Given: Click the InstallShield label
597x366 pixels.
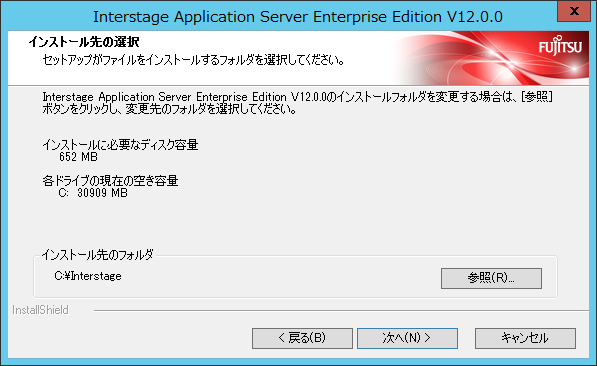Looking at the screenshot, I should [x=40, y=310].
